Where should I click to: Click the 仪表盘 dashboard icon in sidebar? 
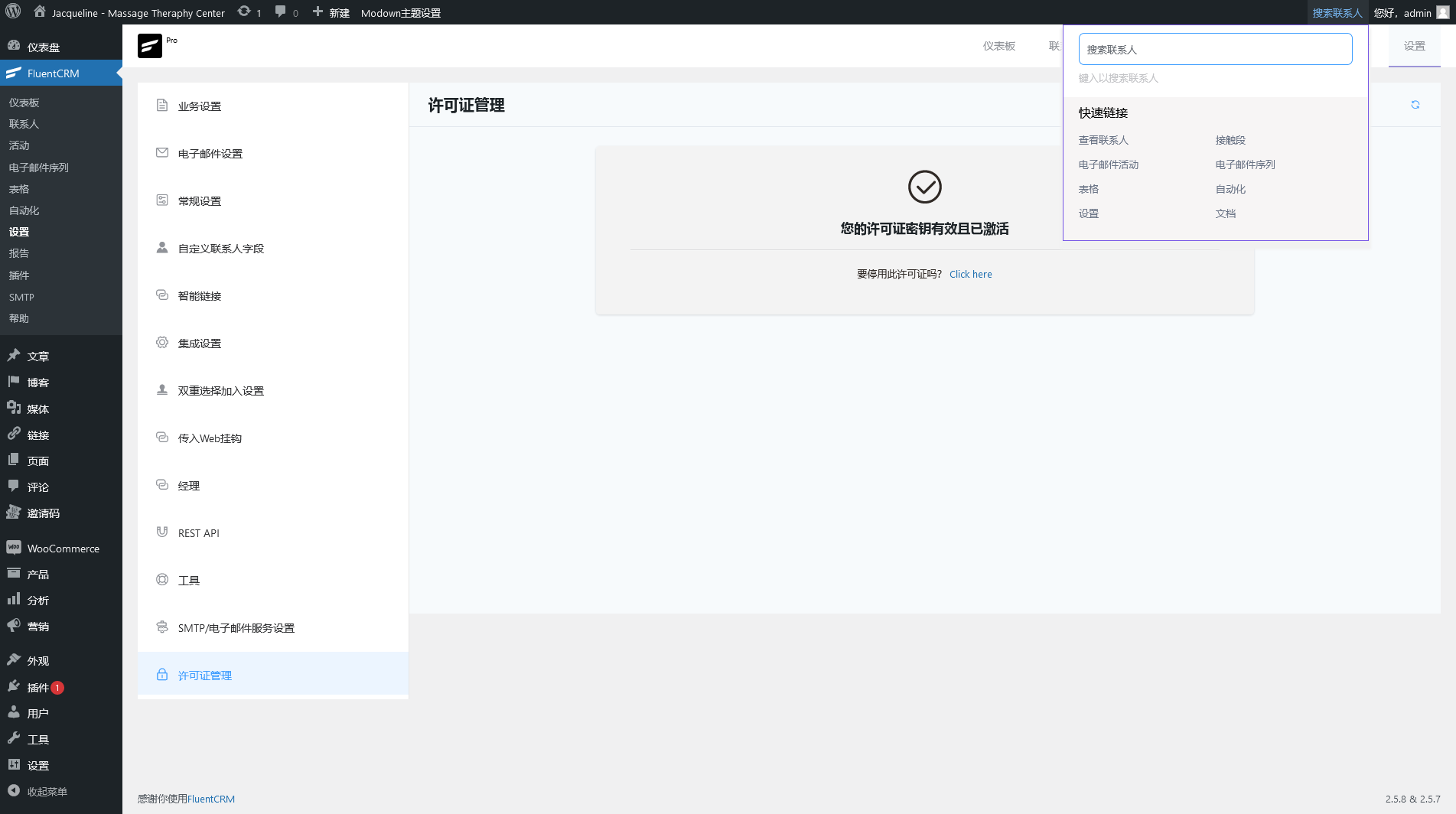click(14, 46)
